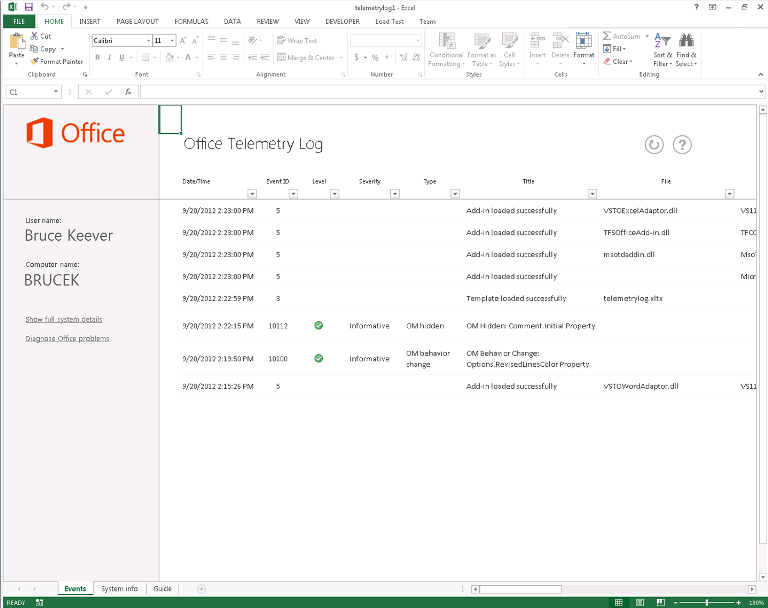This screenshot has width=768, height=608.
Task: Open the Fill Color picker
Action: pyautogui.click(x=169, y=57)
